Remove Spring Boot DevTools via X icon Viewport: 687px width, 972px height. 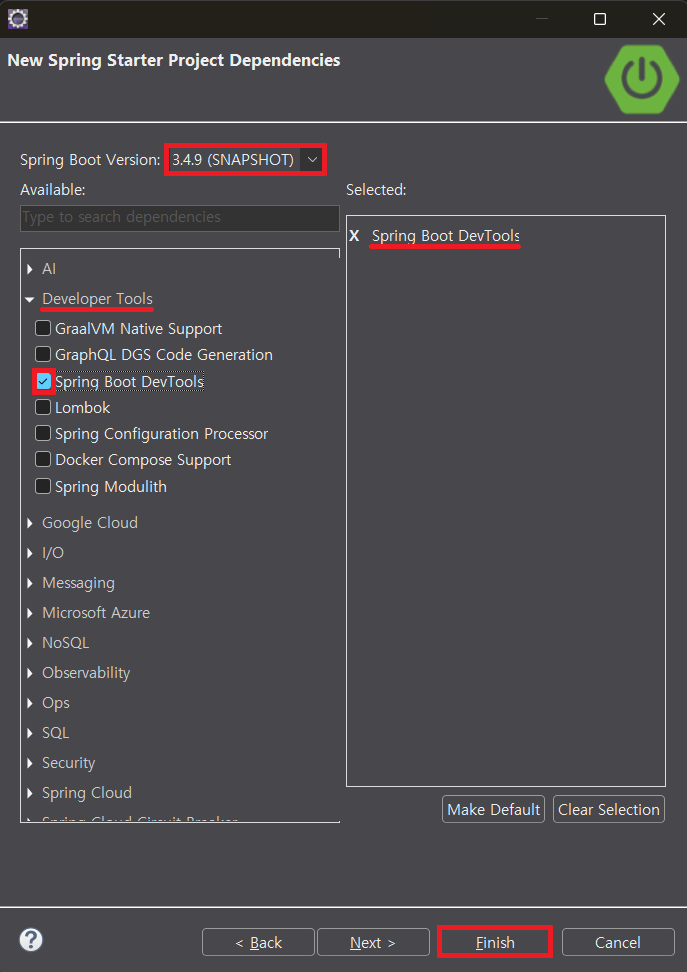tap(354, 236)
